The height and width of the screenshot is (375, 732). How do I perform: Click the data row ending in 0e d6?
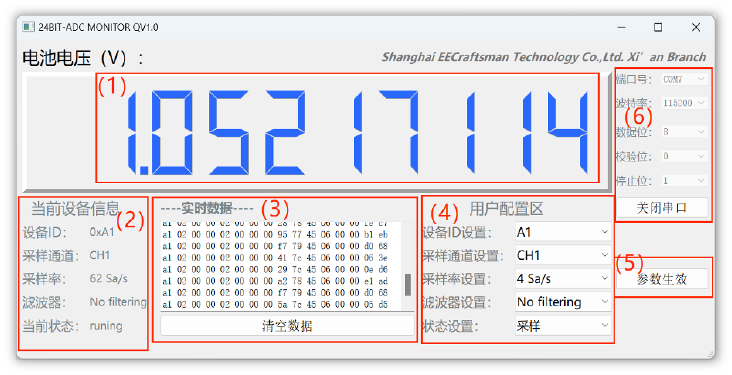275,269
